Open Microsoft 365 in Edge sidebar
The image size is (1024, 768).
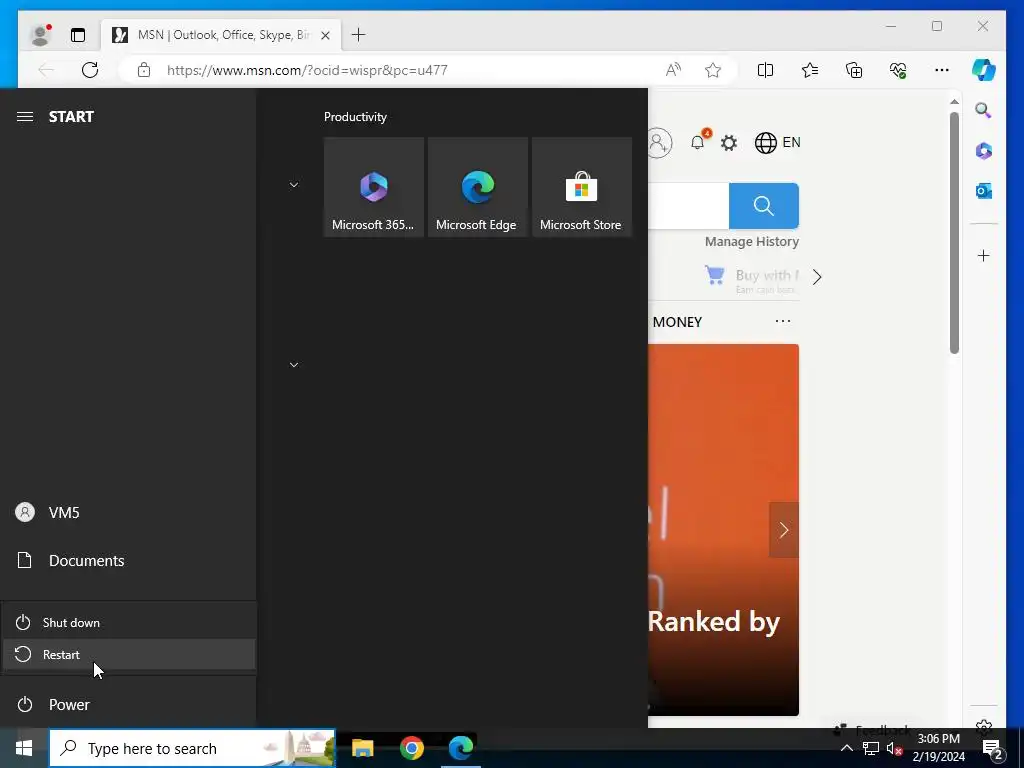[984, 151]
